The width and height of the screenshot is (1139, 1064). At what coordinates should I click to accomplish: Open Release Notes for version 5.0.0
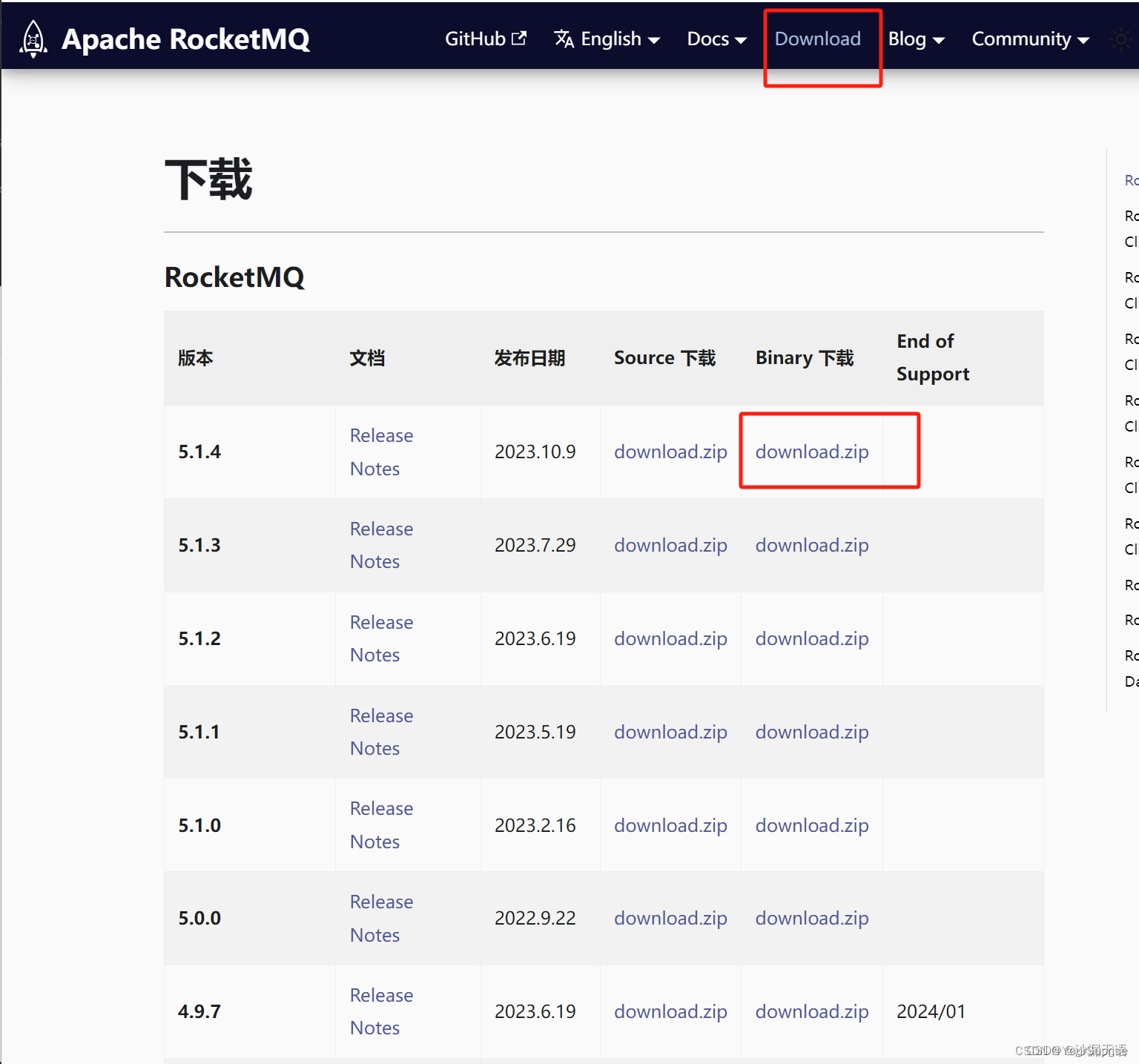point(381,918)
